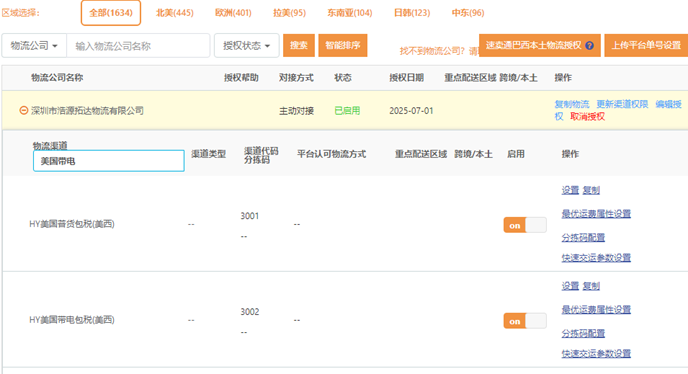Open 分拣码配置 for channel 3002
Viewport: 688px width, 374px height.
coord(583,333)
